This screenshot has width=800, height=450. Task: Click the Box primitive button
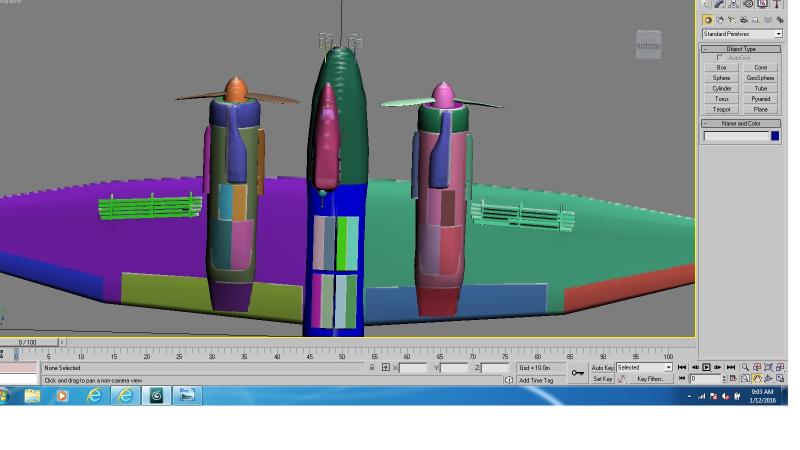[721, 67]
